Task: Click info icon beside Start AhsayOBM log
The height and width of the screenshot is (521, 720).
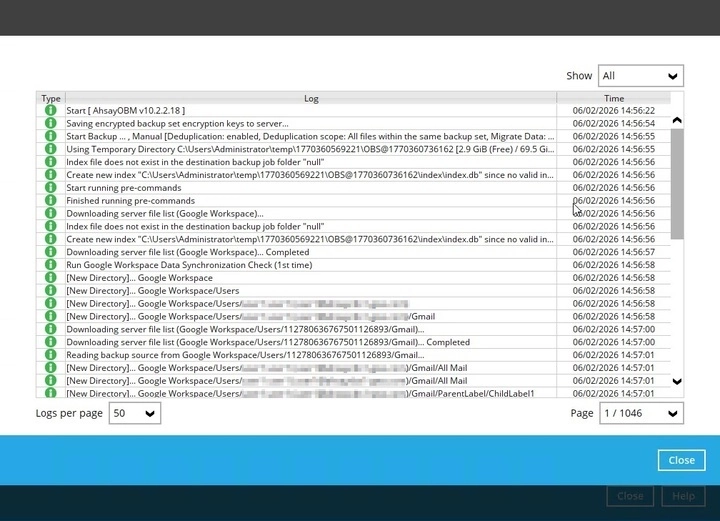Action: click(x=50, y=110)
